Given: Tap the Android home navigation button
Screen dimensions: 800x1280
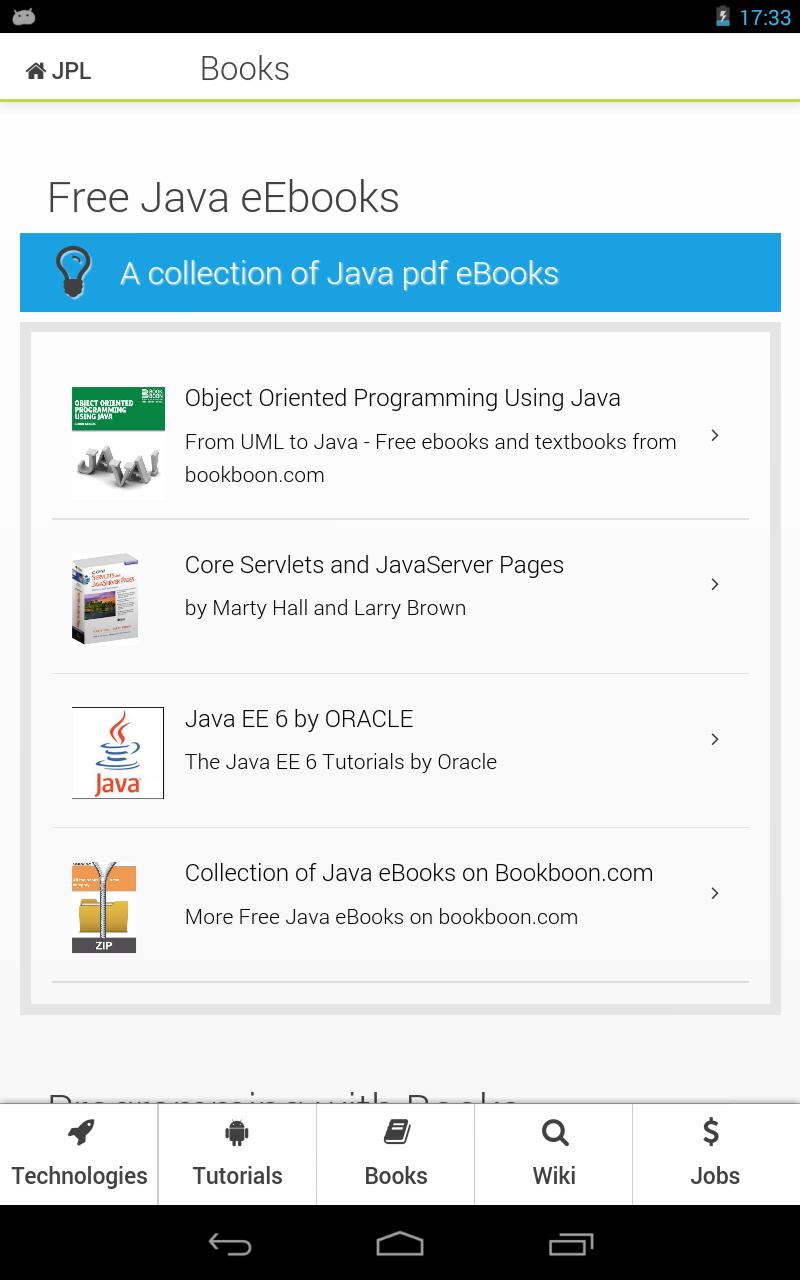Looking at the screenshot, I should pyautogui.click(x=400, y=1244).
